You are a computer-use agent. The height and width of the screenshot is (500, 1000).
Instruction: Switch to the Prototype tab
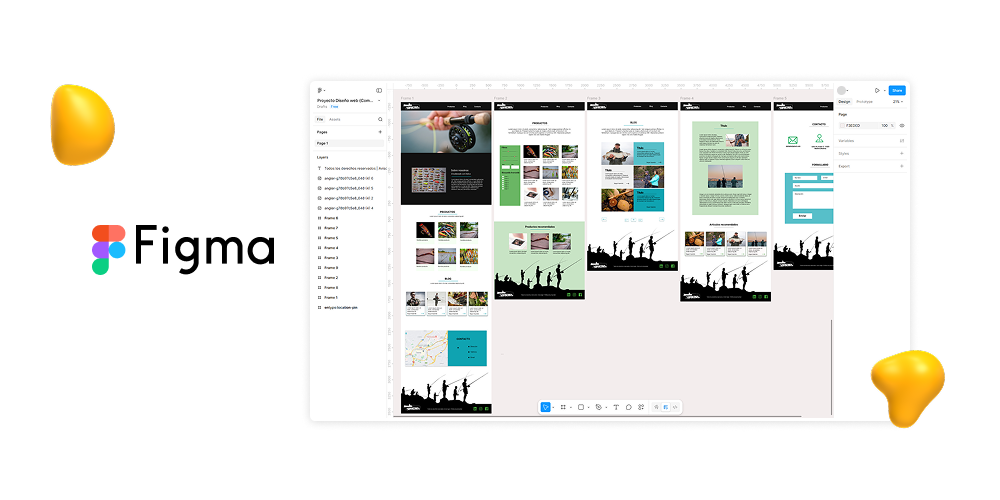(864, 101)
